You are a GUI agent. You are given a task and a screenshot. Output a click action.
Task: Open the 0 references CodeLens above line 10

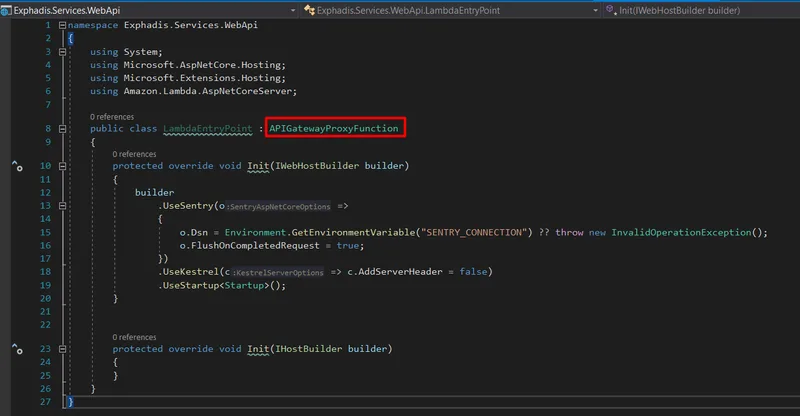point(134,154)
